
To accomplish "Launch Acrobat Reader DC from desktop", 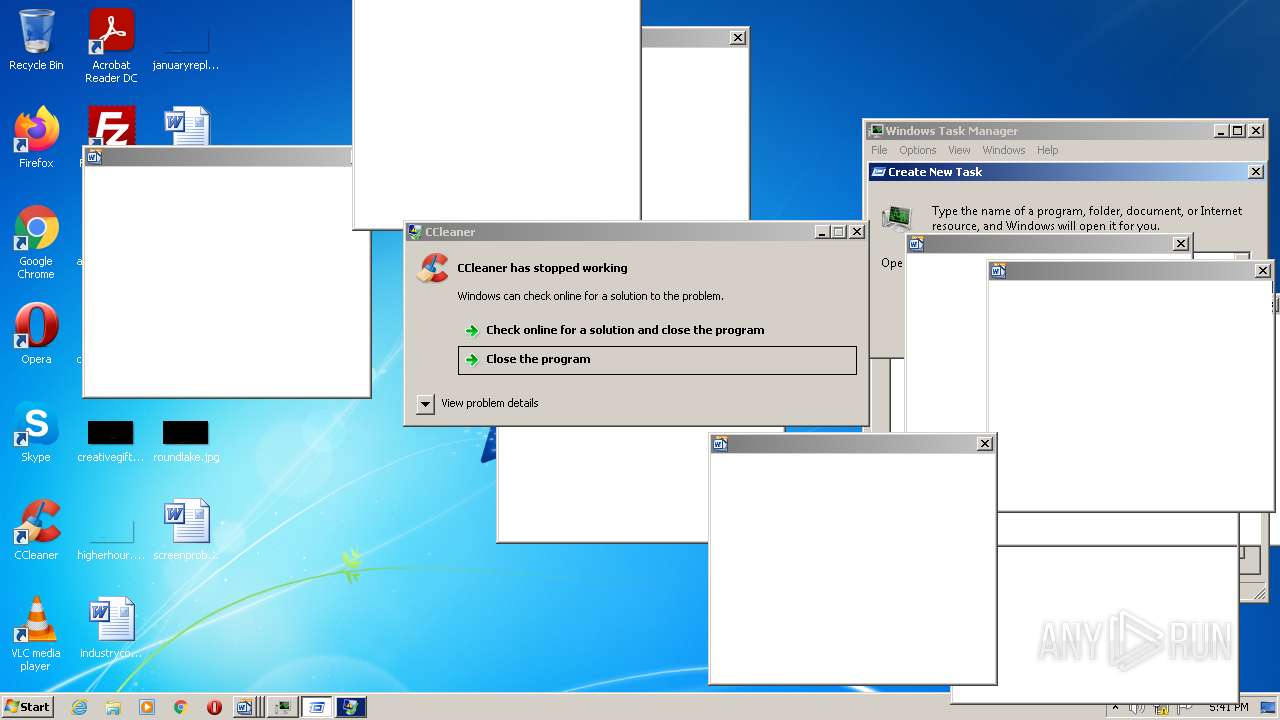I will [111, 46].
